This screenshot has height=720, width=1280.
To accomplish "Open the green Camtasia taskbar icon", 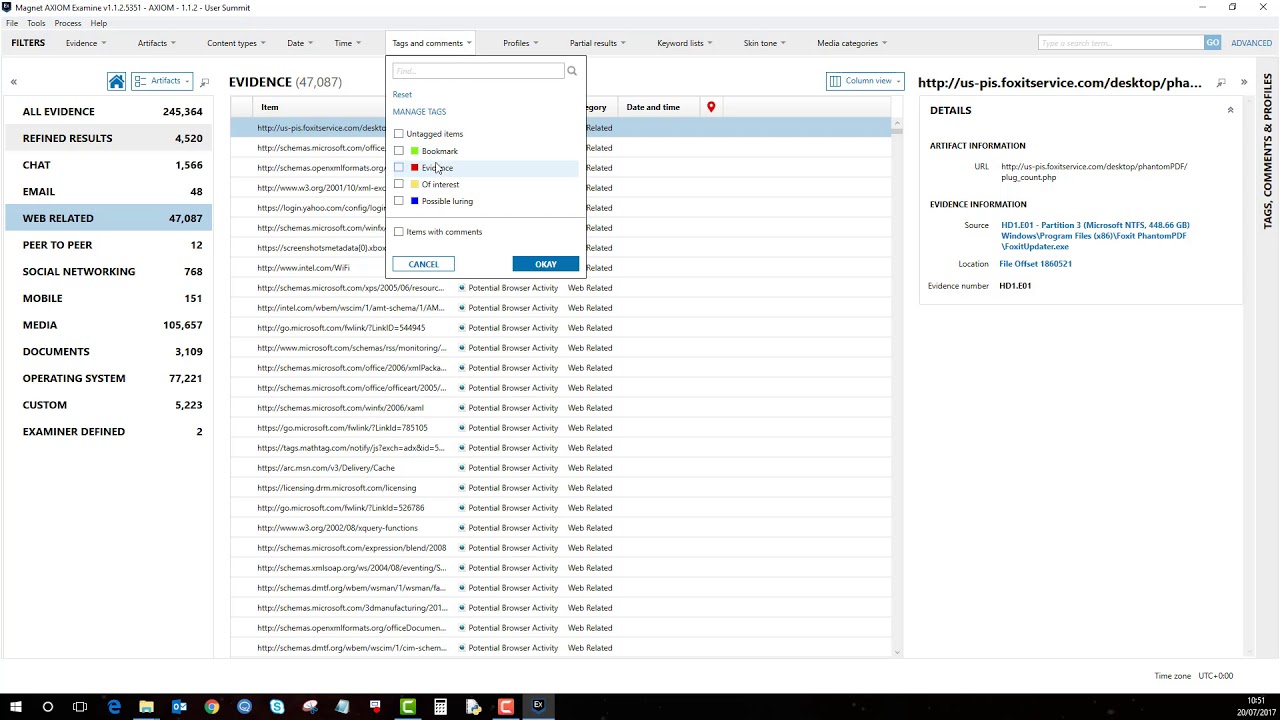I will (408, 706).
